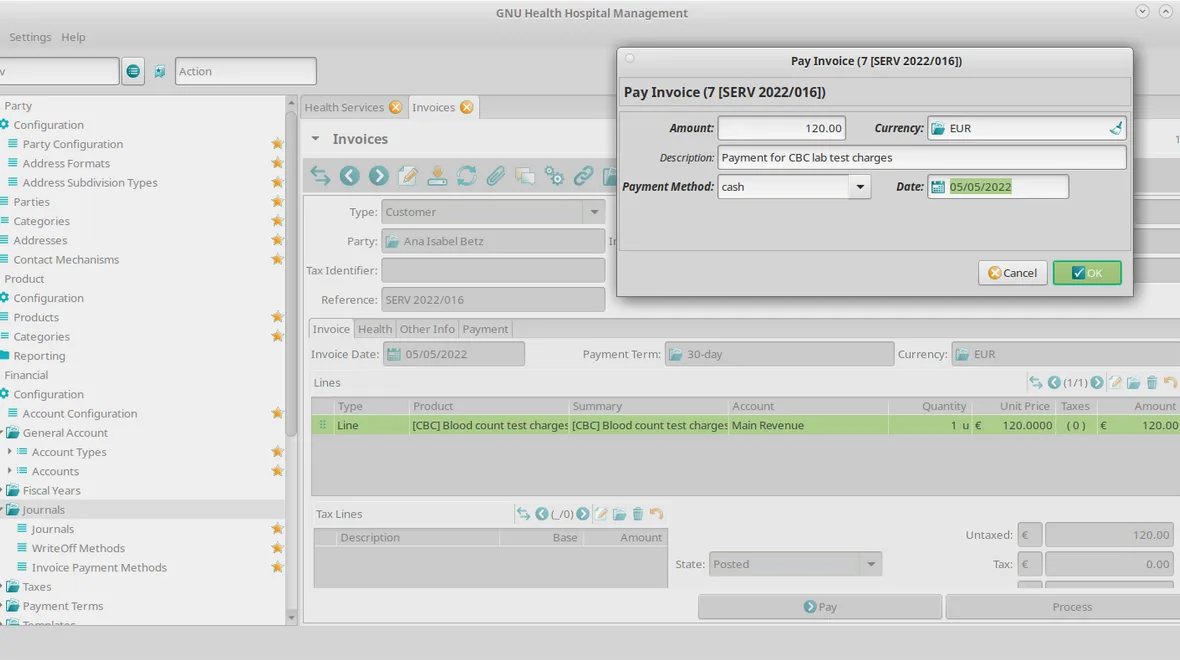Expand the Accounts tree node
The height and width of the screenshot is (660, 1180).
[x=10, y=471]
